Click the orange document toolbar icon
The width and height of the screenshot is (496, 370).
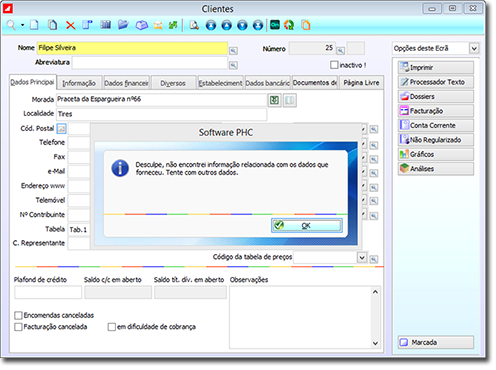point(306,25)
